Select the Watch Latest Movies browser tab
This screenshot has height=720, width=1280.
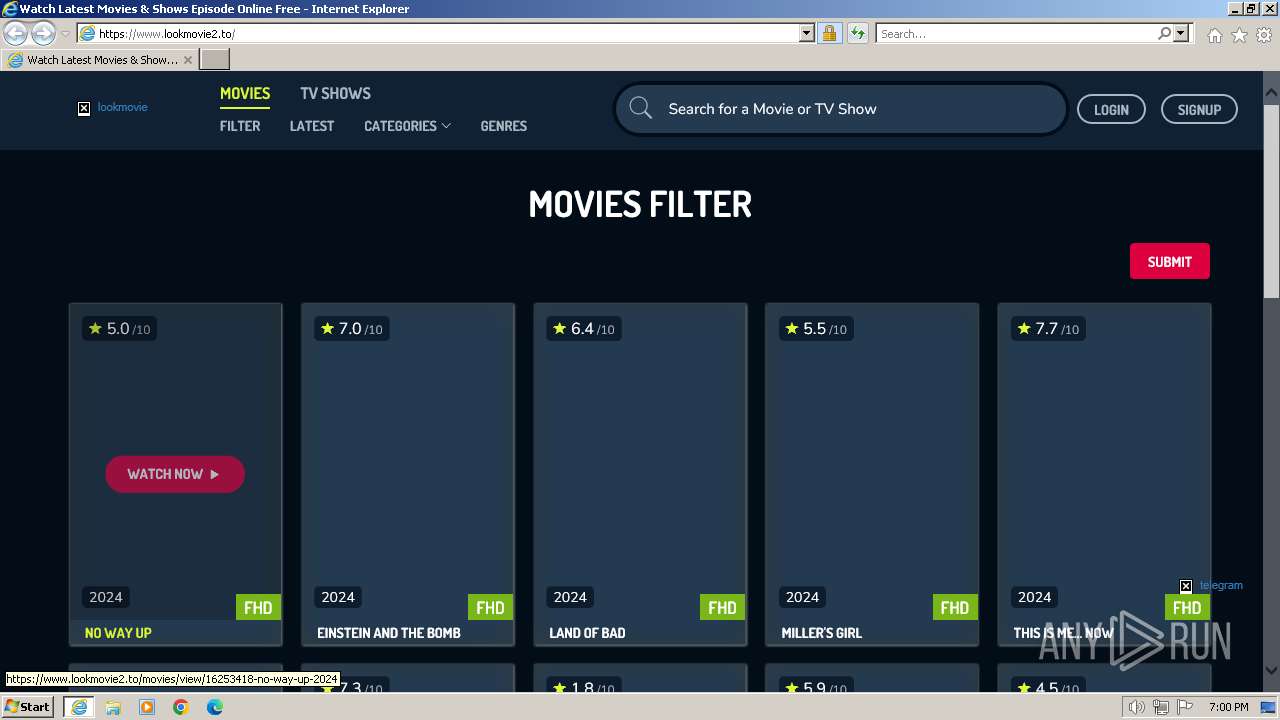(x=100, y=60)
